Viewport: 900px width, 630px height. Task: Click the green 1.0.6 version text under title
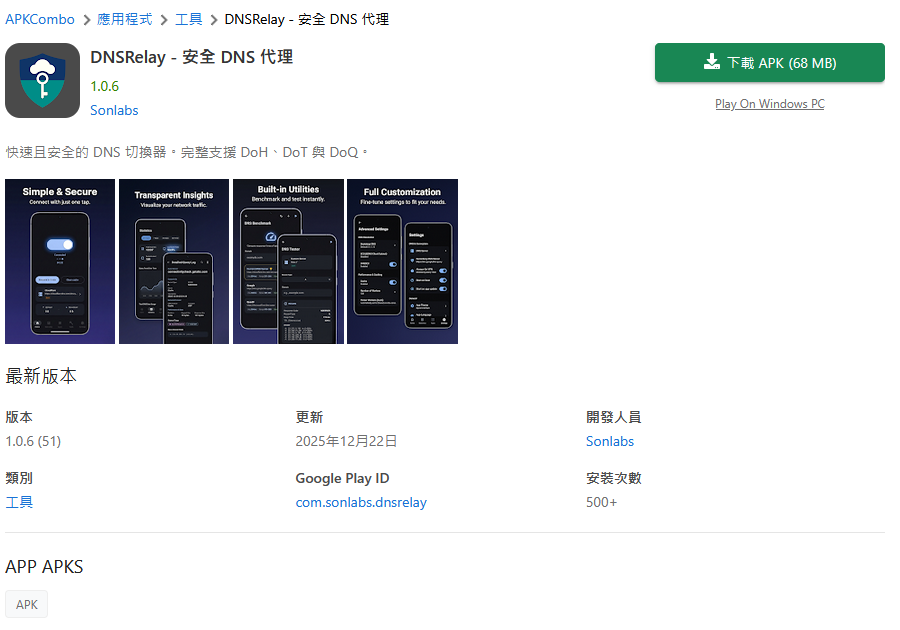click(104, 86)
